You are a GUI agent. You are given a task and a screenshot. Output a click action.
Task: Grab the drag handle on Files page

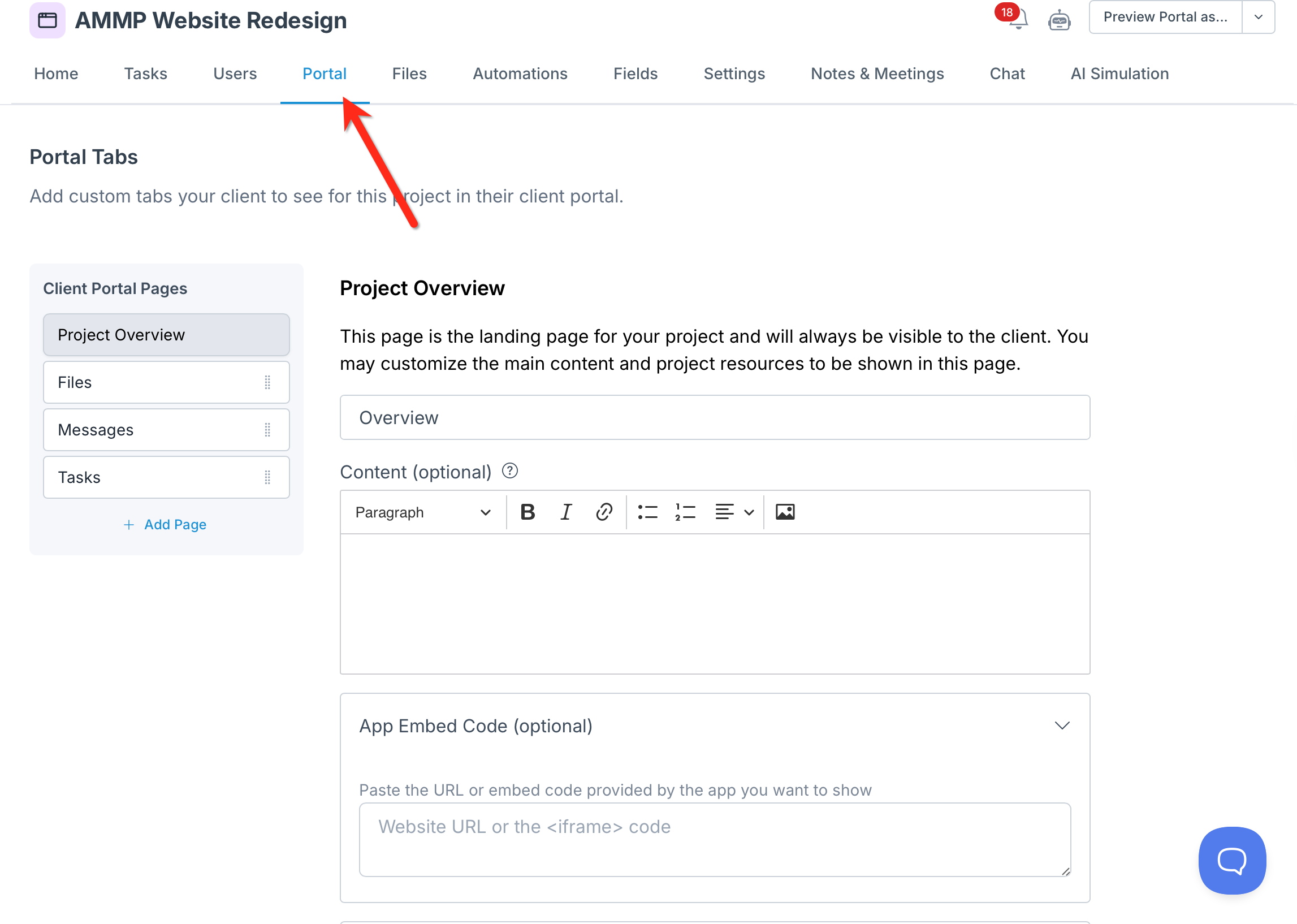click(267, 382)
